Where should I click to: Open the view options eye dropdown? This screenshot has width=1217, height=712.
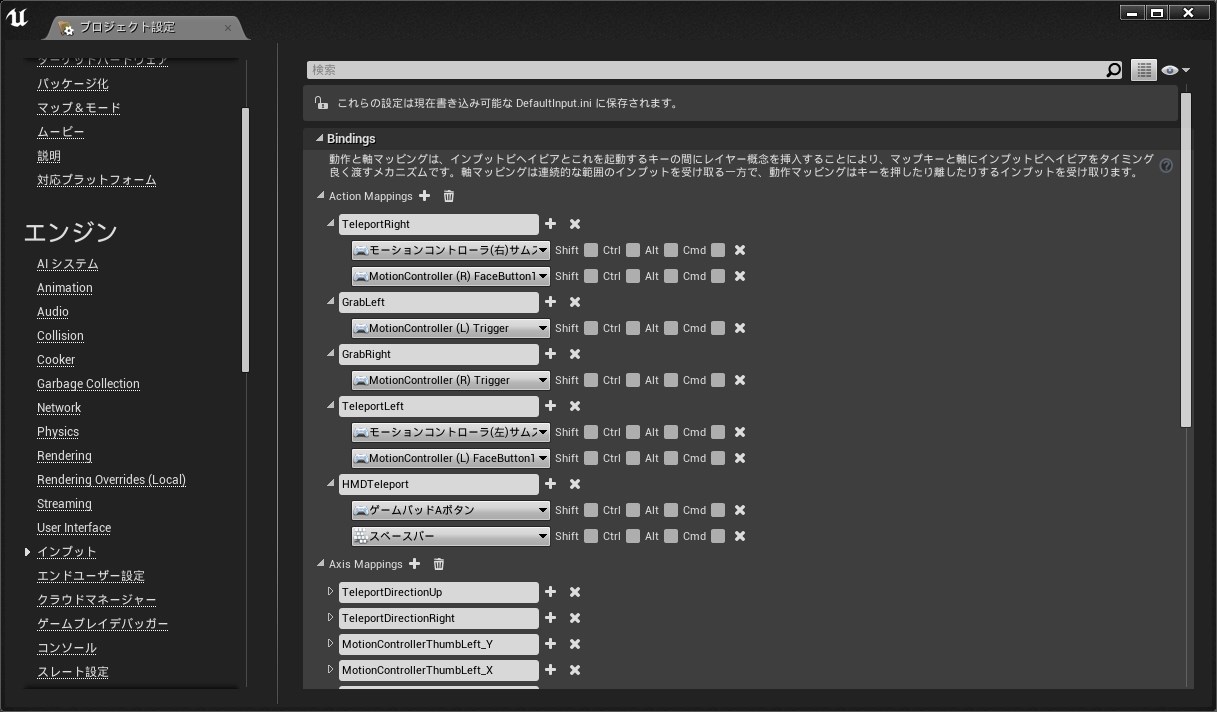[1176, 70]
